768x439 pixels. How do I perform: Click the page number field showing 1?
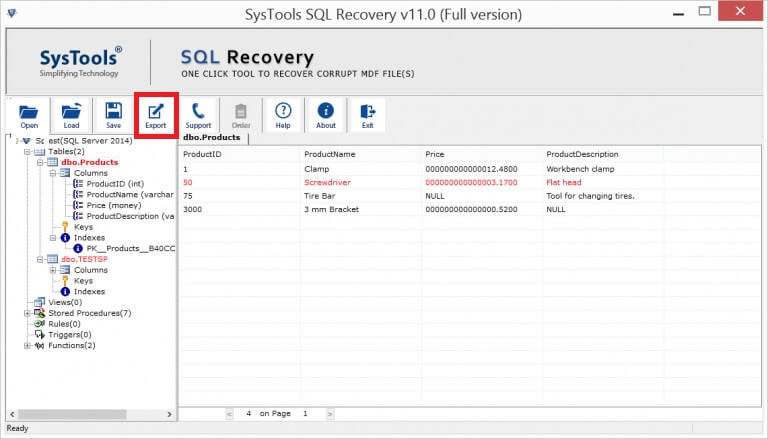(305, 414)
